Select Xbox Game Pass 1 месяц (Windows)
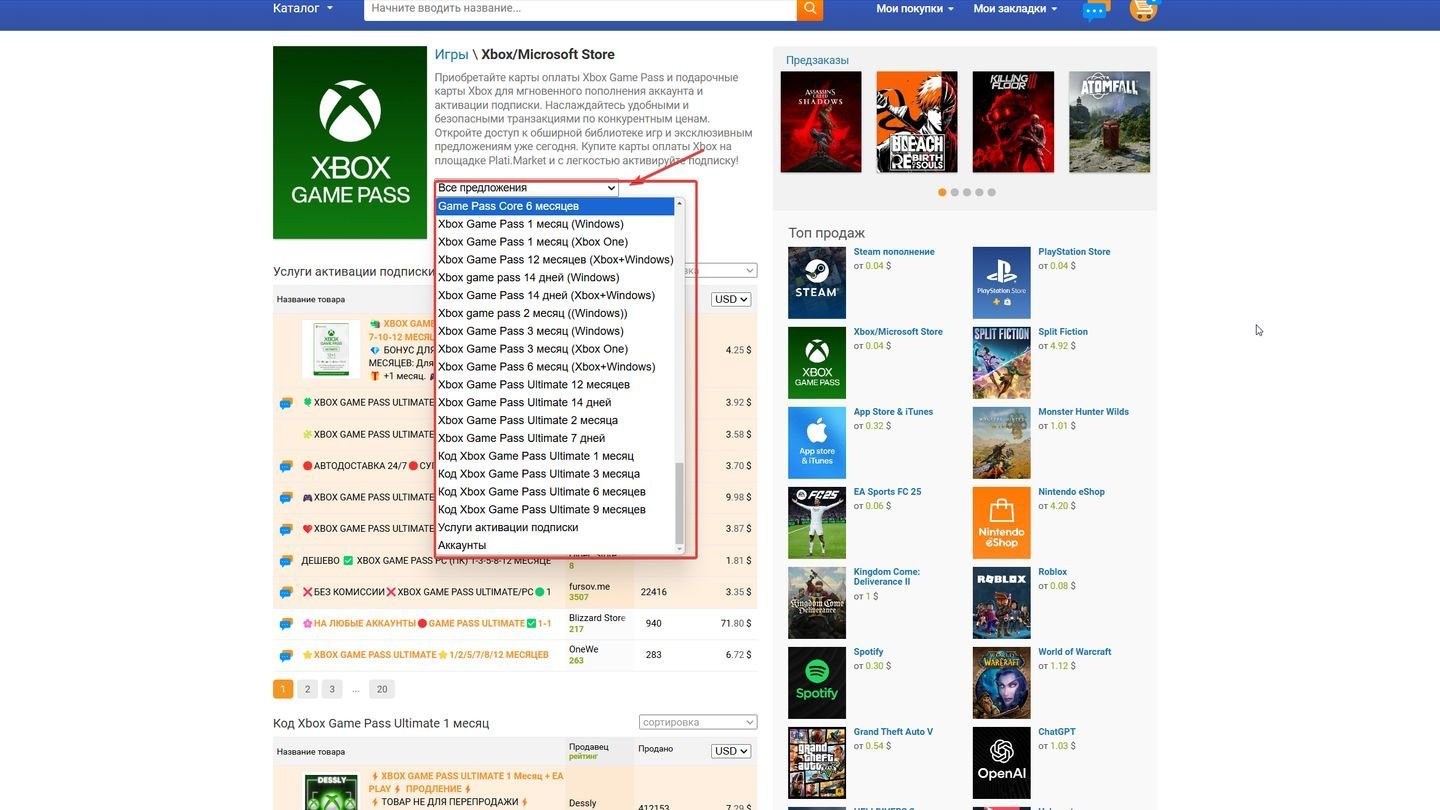The height and width of the screenshot is (810, 1440). click(x=555, y=224)
